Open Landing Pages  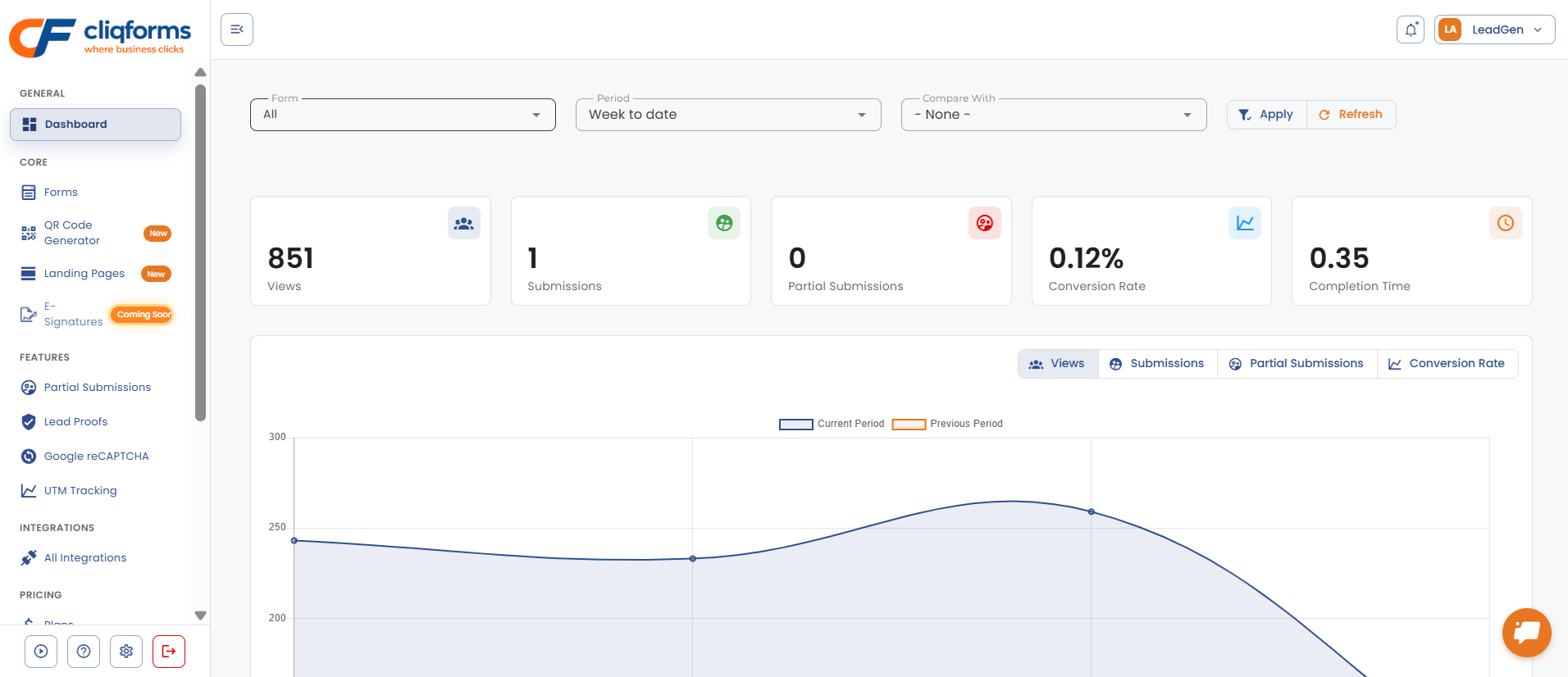[84, 274]
